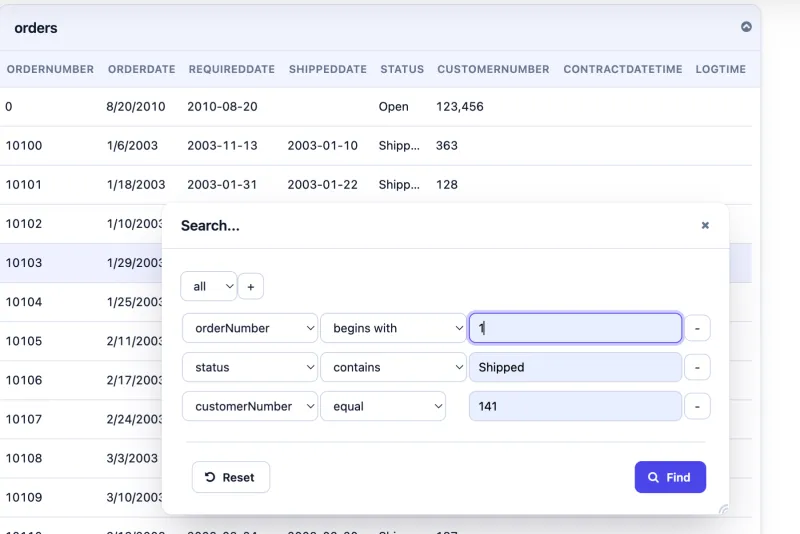Click required date 2003-01-31

(222, 185)
